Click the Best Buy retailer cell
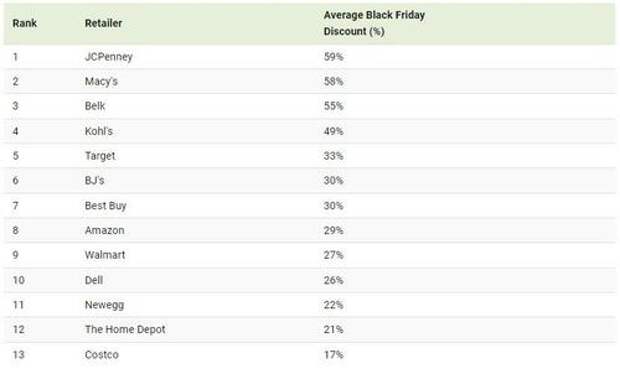Image resolution: width=620 pixels, height=374 pixels. point(106,206)
